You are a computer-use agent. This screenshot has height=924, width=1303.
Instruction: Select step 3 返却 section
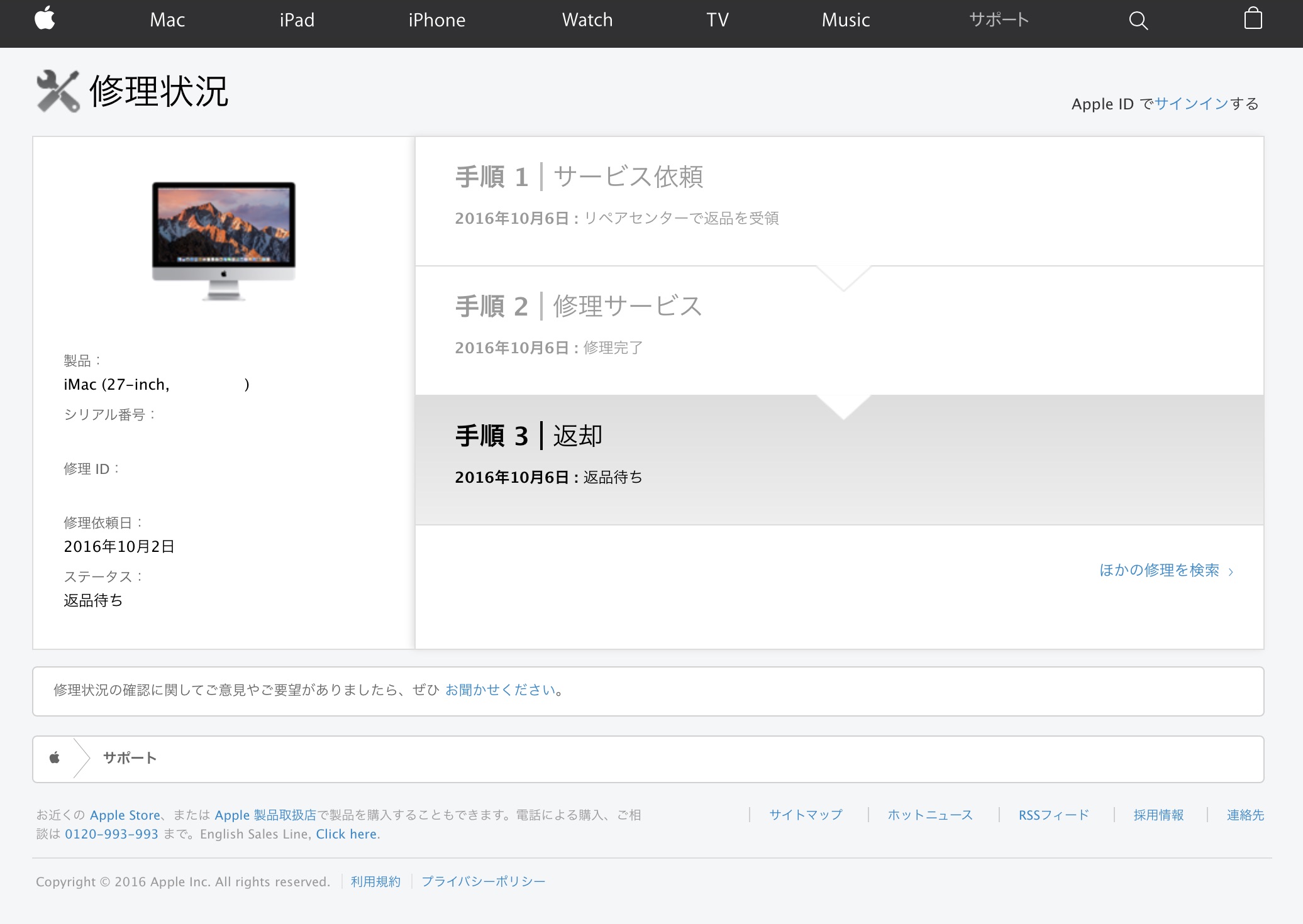[x=528, y=436]
